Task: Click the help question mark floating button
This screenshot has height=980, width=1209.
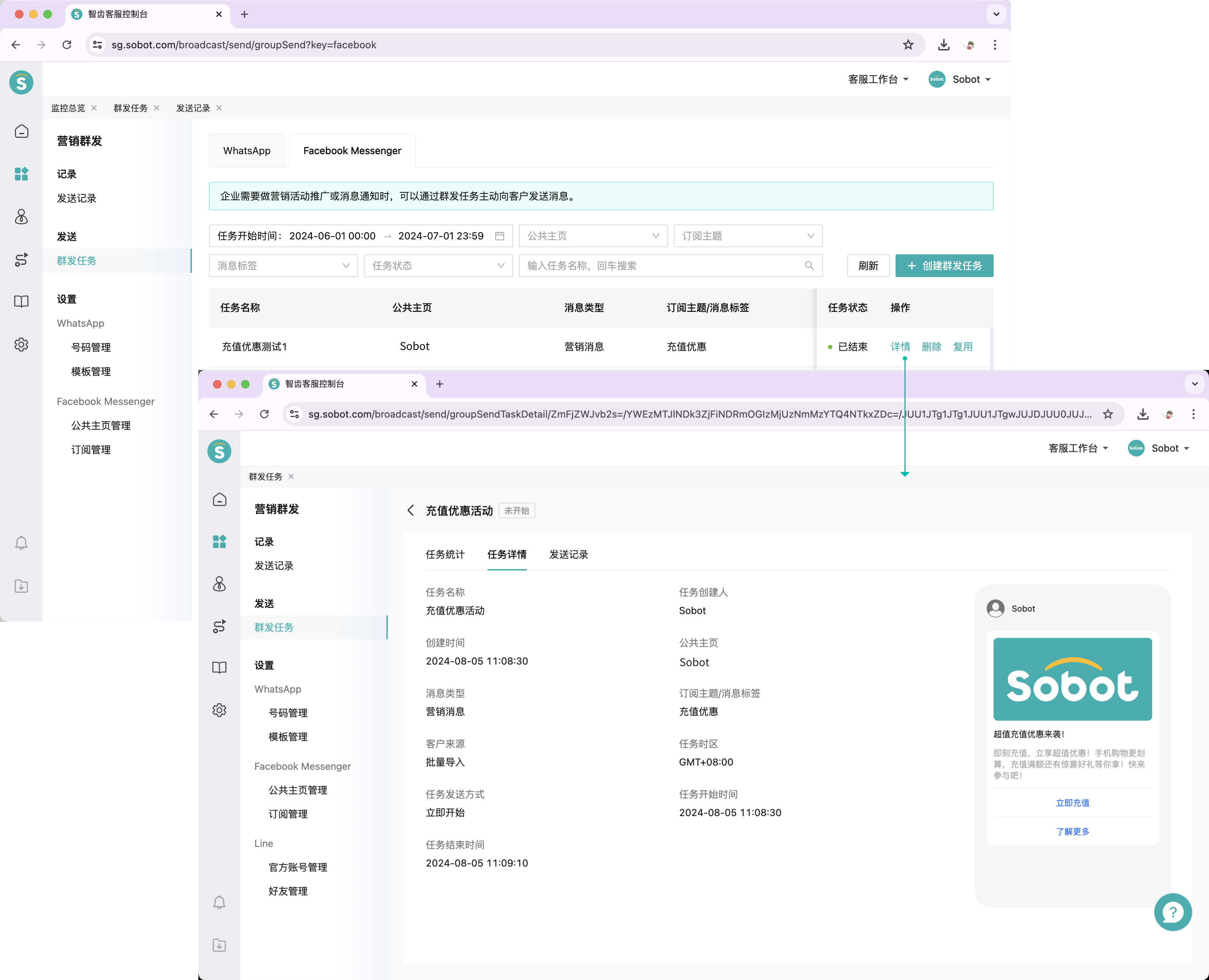Action: pyautogui.click(x=1173, y=912)
